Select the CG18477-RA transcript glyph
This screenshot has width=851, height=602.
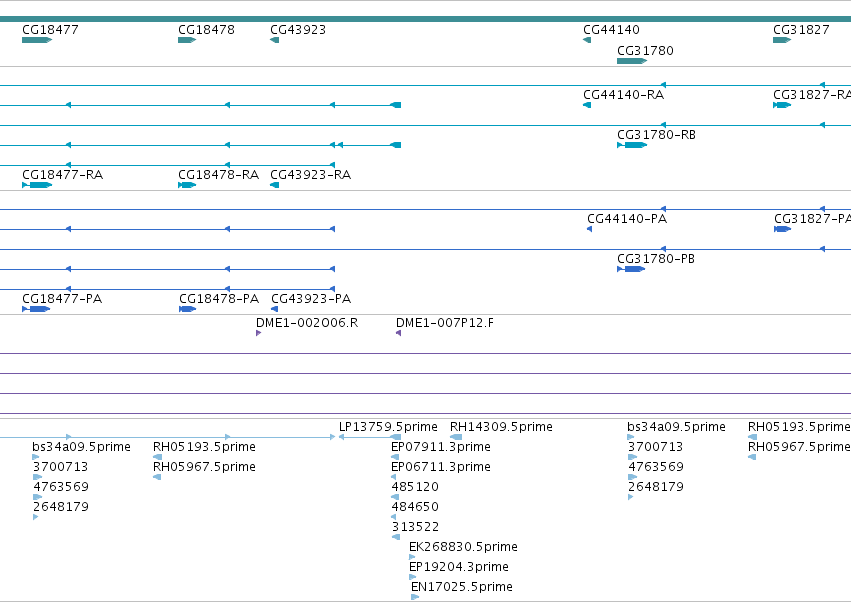tap(37, 185)
